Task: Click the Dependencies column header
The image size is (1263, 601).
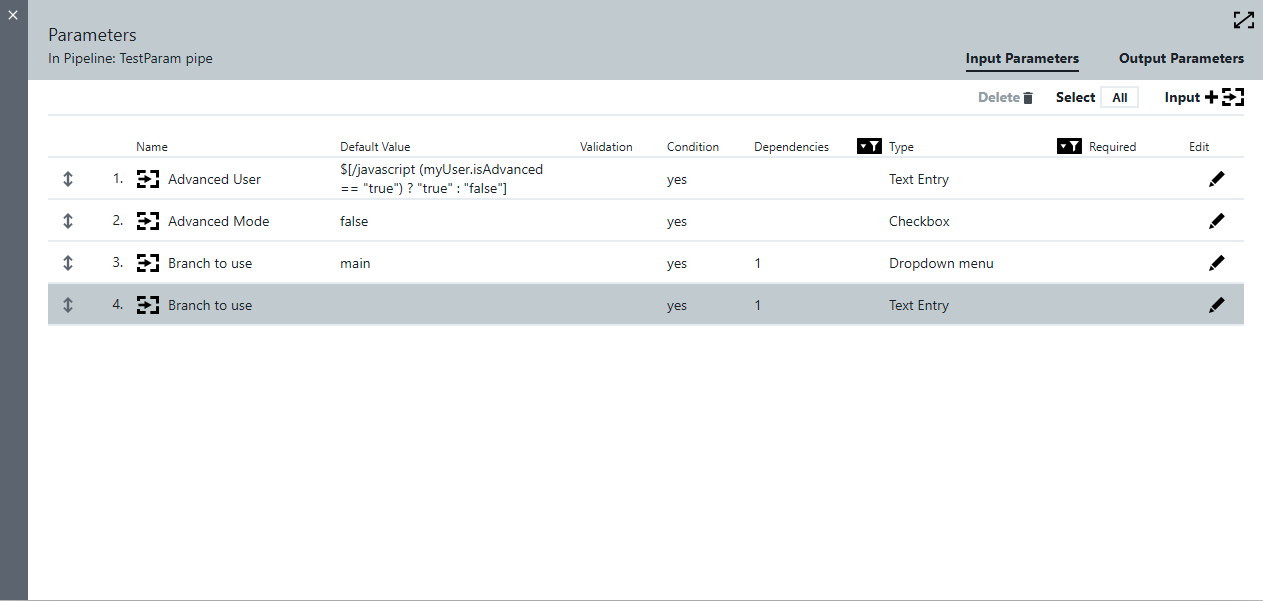Action: 791,147
